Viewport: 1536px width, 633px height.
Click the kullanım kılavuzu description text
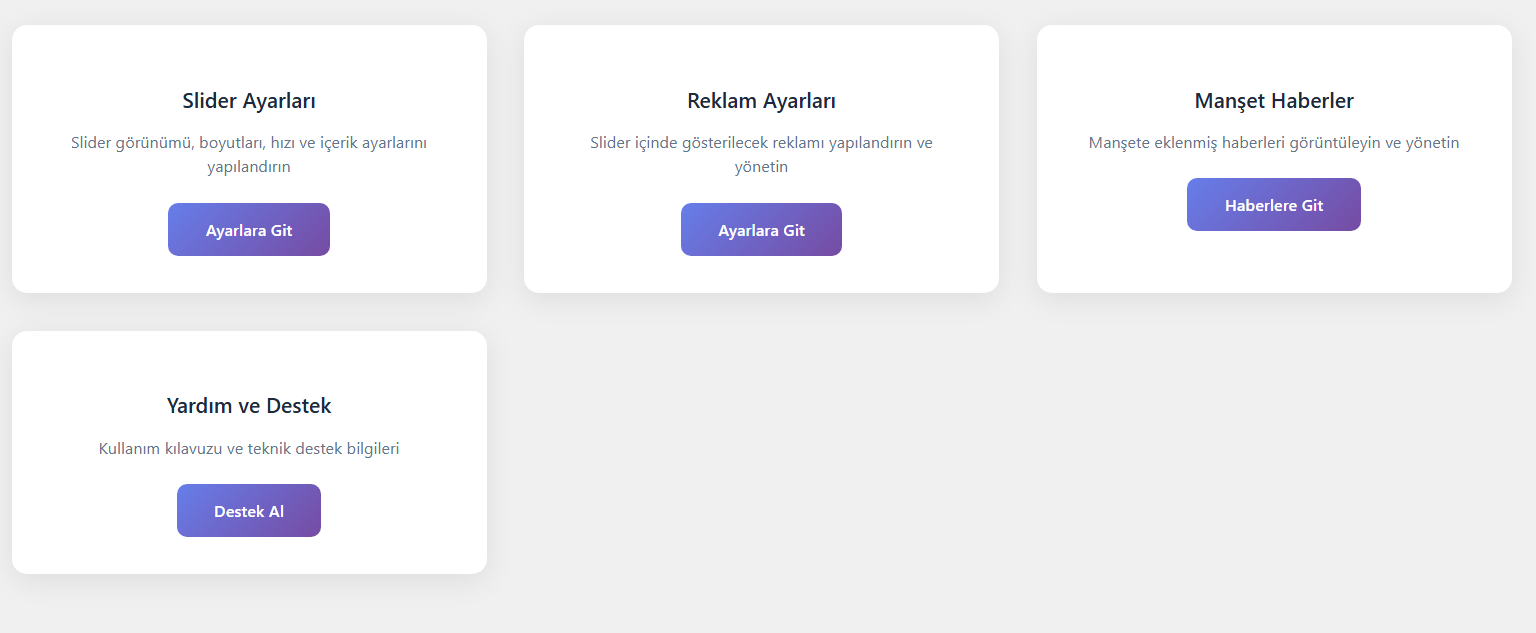click(248, 448)
